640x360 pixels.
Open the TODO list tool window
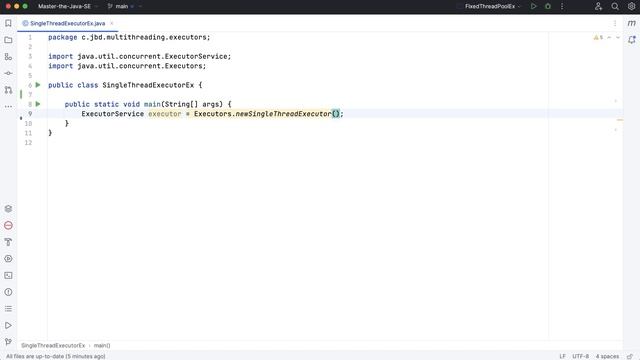8,309
